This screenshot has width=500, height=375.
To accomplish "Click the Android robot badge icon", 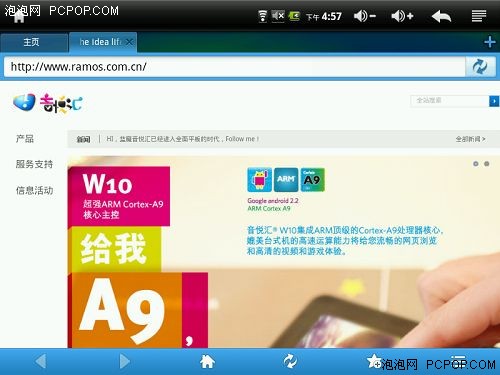I will click(259, 180).
